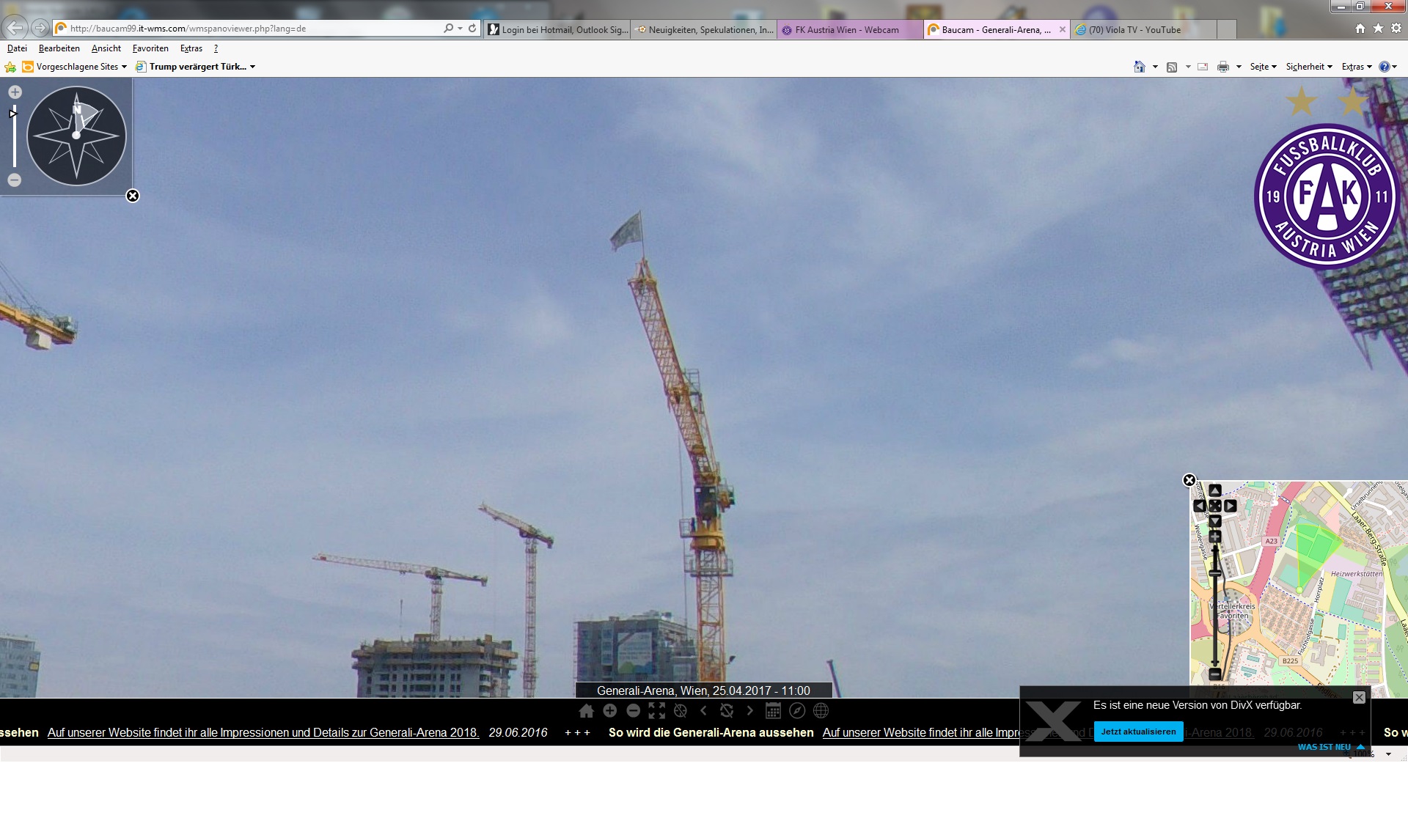Click the print icon
Image resolution: width=1408 pixels, height=840 pixels.
1223,67
